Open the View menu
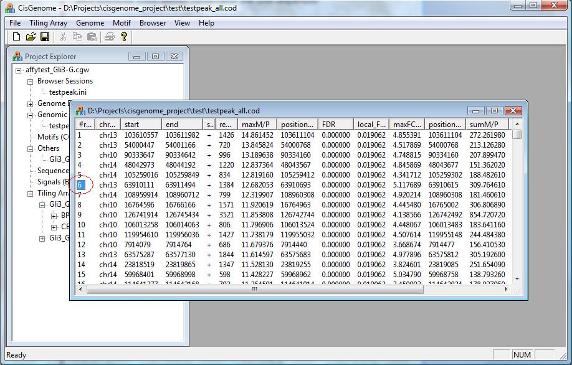Viewport: 572px width, 365px height. tap(182, 23)
